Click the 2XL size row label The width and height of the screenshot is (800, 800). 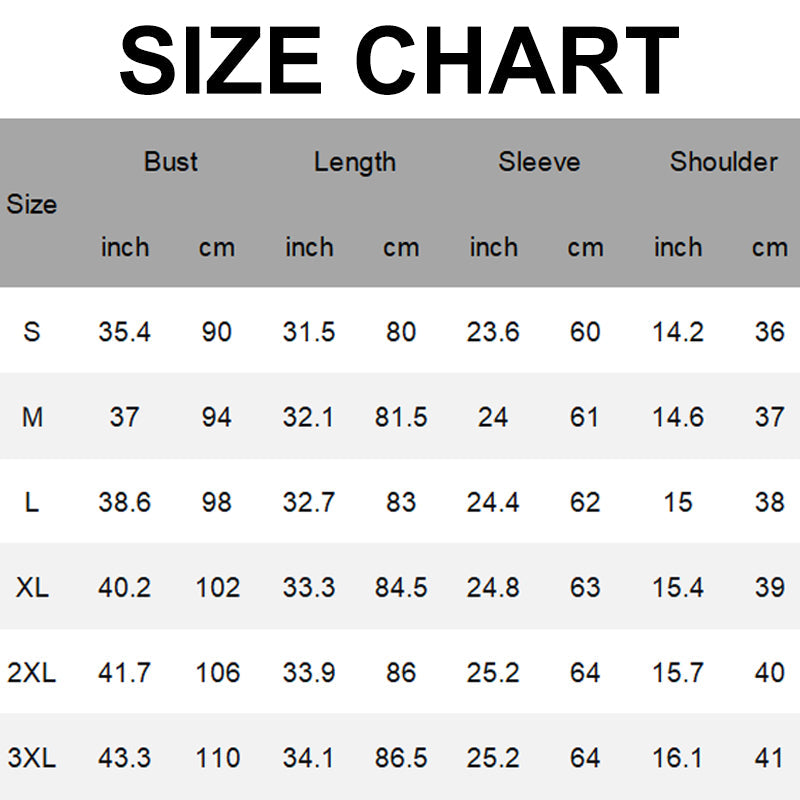click(32, 673)
